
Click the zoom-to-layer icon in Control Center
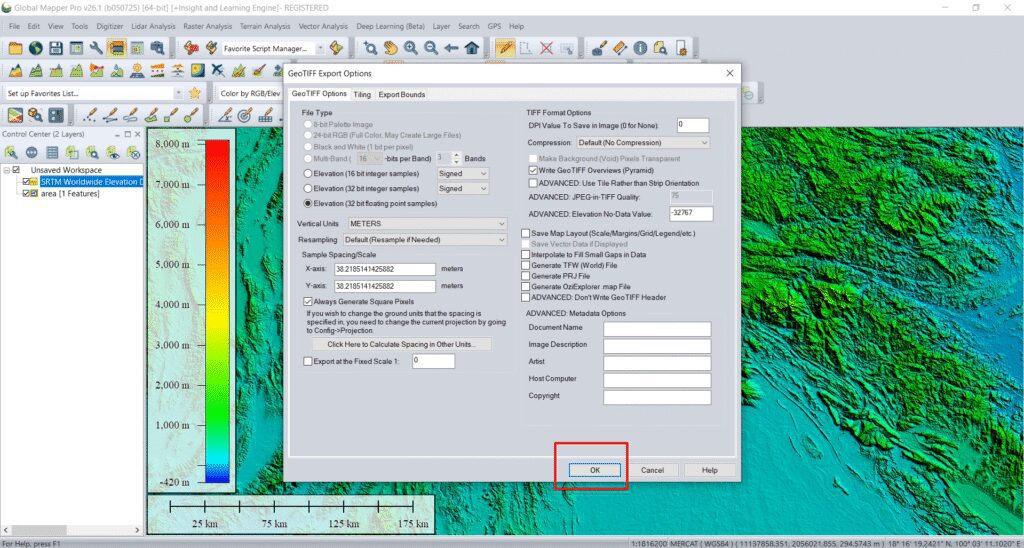92,153
